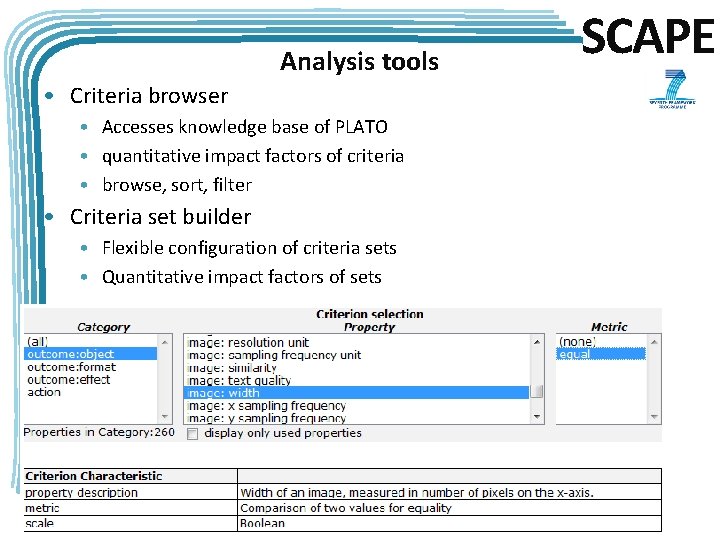This screenshot has height=540, width=720.
Task: Select image: width property
Action: (356, 393)
